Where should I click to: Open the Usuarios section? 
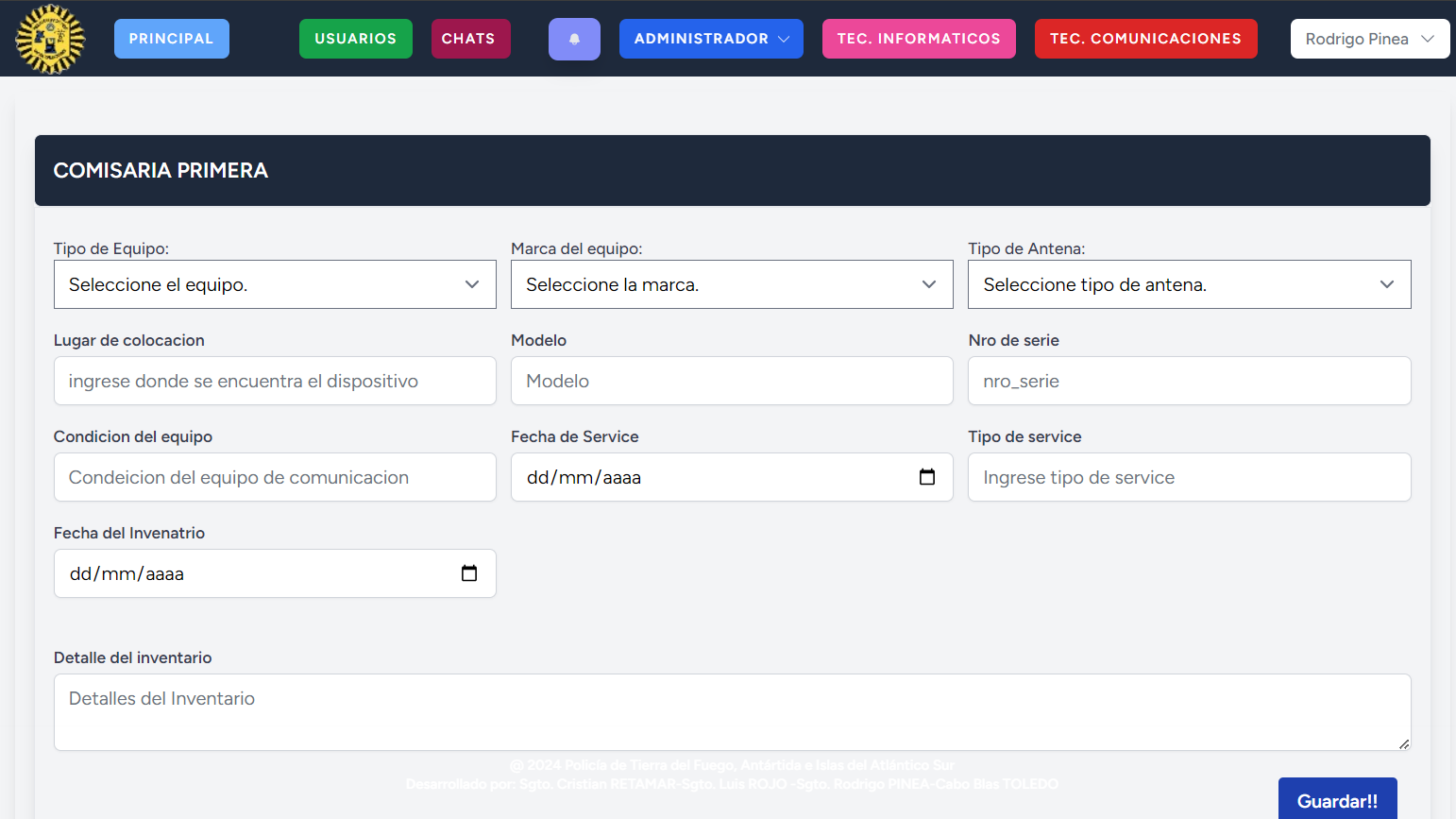coord(355,39)
